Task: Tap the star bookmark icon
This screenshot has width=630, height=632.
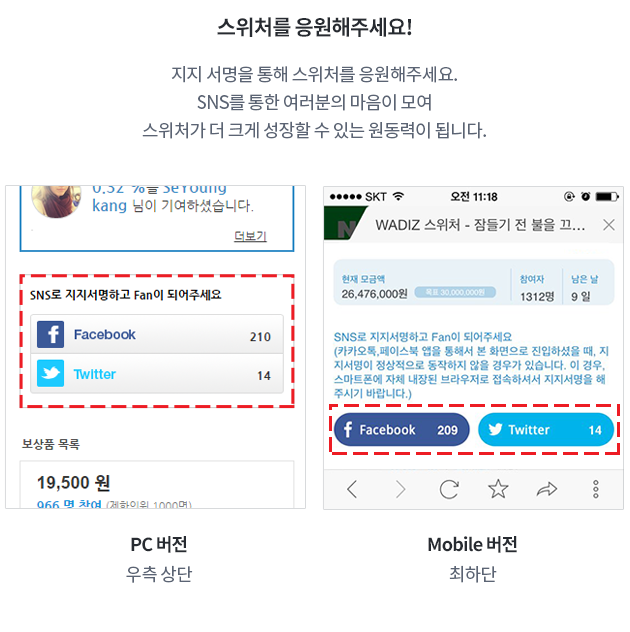Action: (x=498, y=489)
